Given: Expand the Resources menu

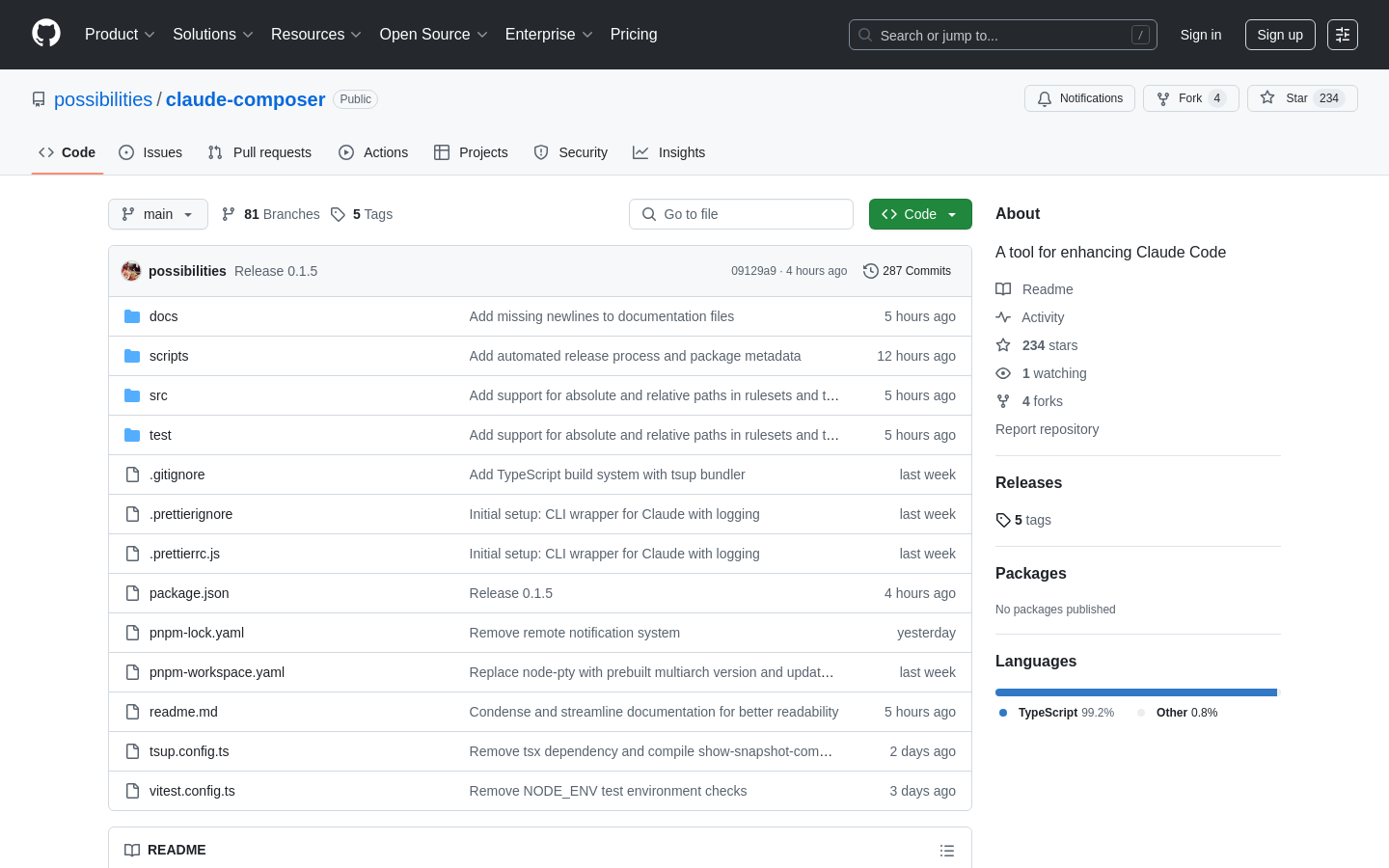Looking at the screenshot, I should 316,35.
